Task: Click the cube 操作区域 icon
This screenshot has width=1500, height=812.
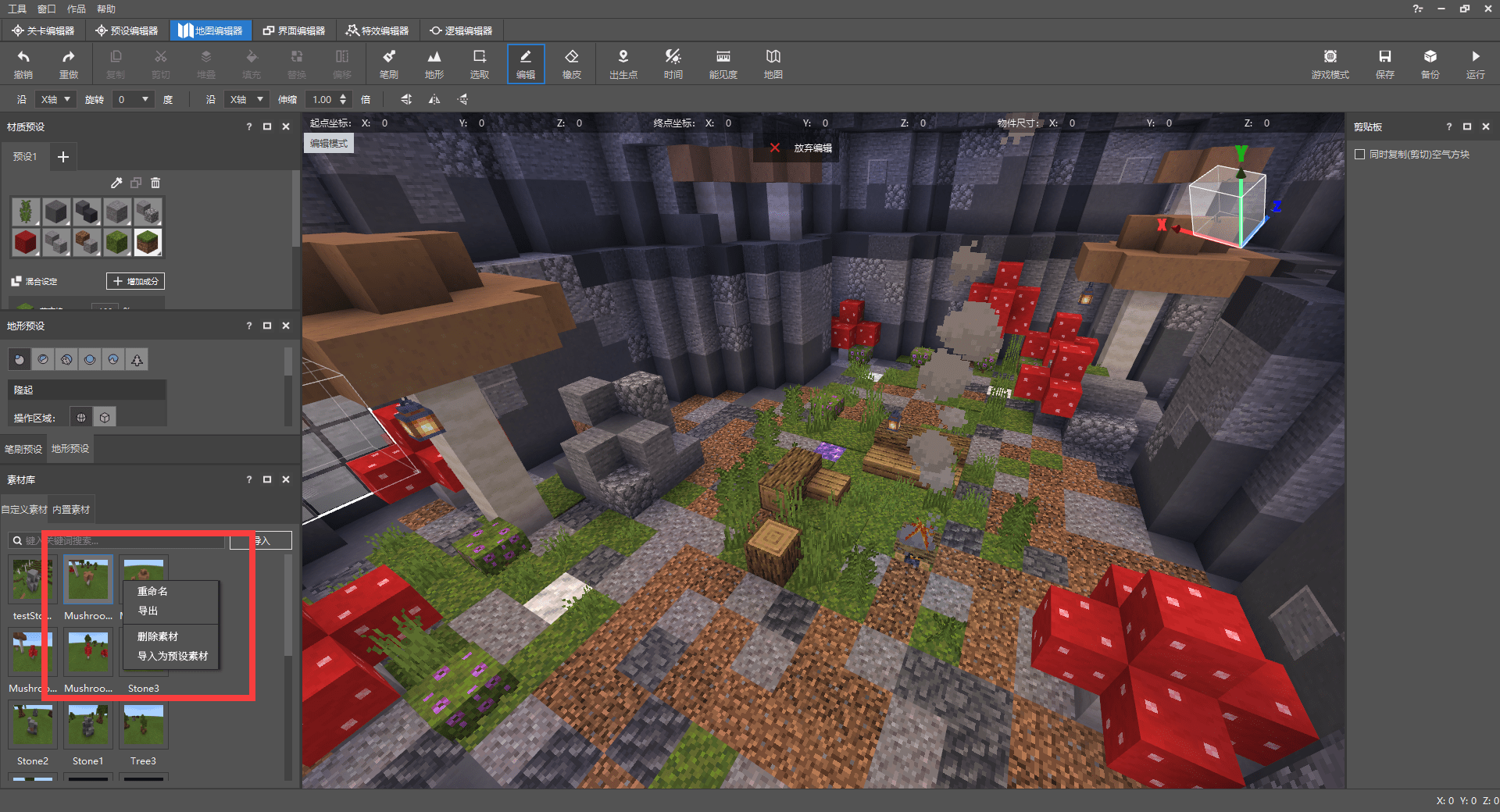Action: coord(105,418)
